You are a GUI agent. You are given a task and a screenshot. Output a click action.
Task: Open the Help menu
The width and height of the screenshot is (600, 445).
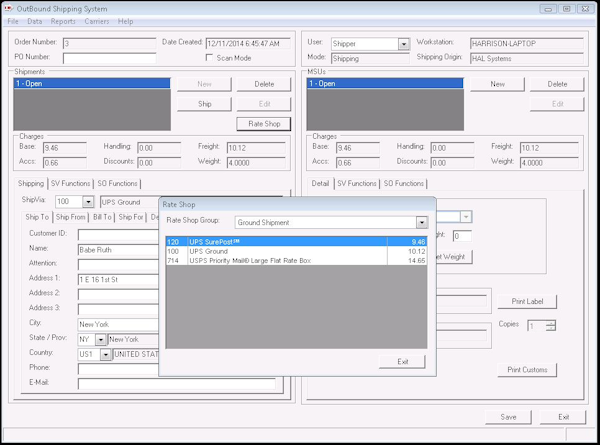pos(125,21)
